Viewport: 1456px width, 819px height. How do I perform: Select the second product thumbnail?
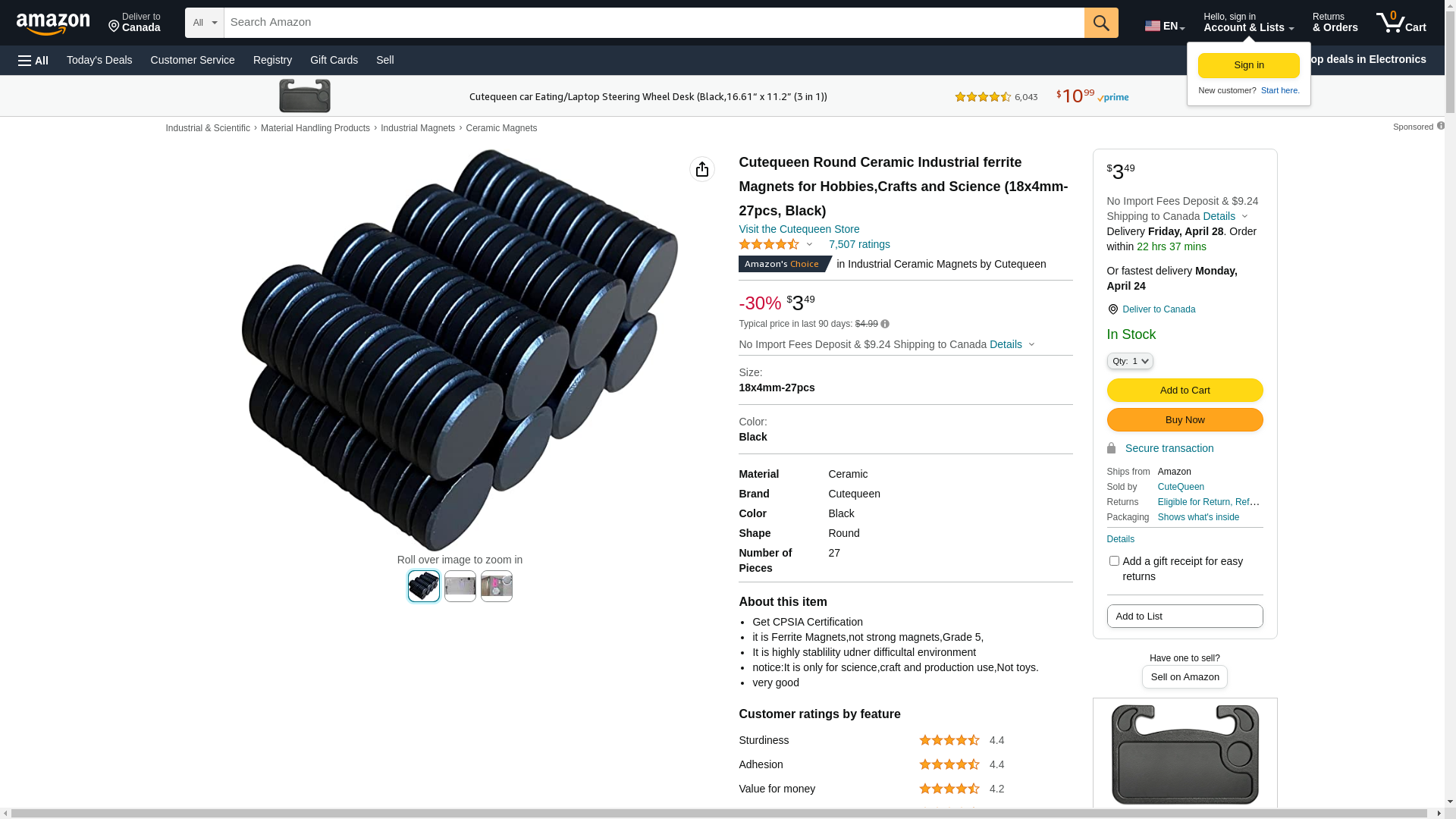460,586
